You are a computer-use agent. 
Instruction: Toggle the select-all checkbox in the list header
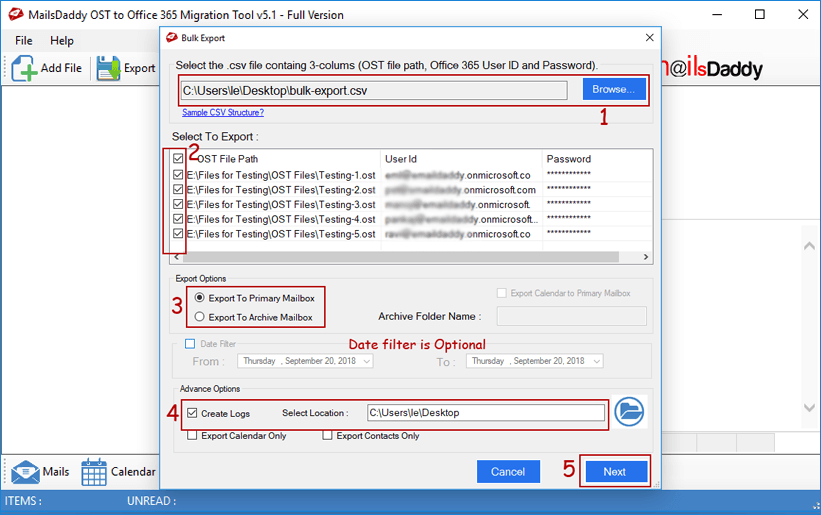178,158
